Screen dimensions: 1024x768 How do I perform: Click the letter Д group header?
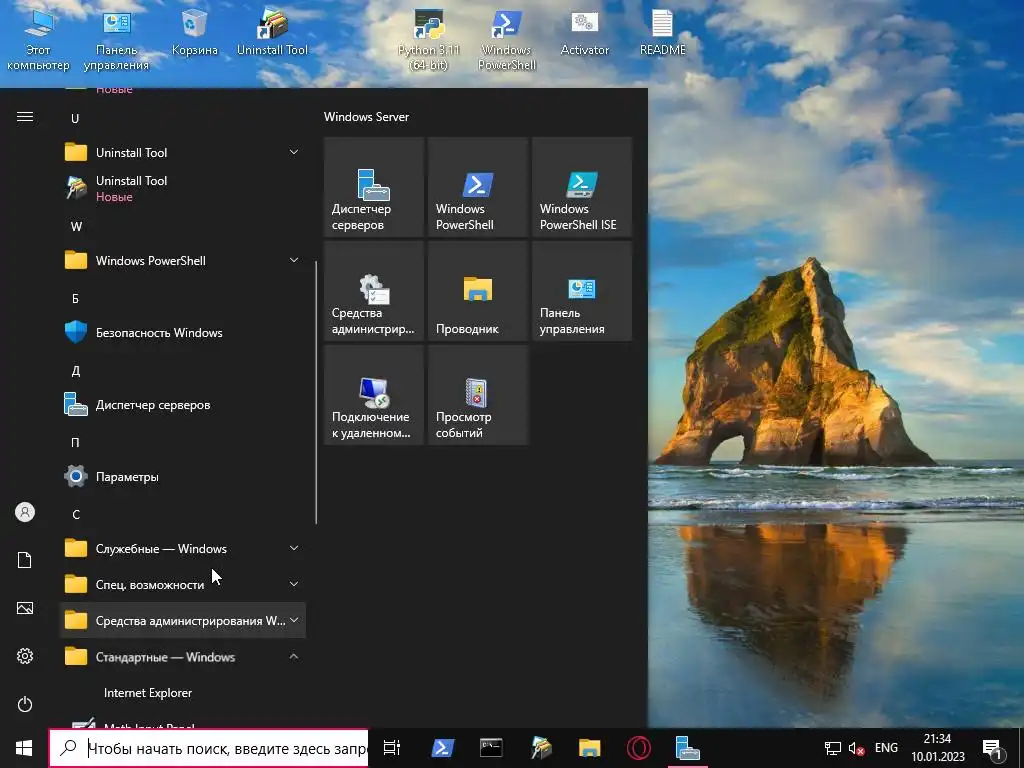(x=75, y=370)
